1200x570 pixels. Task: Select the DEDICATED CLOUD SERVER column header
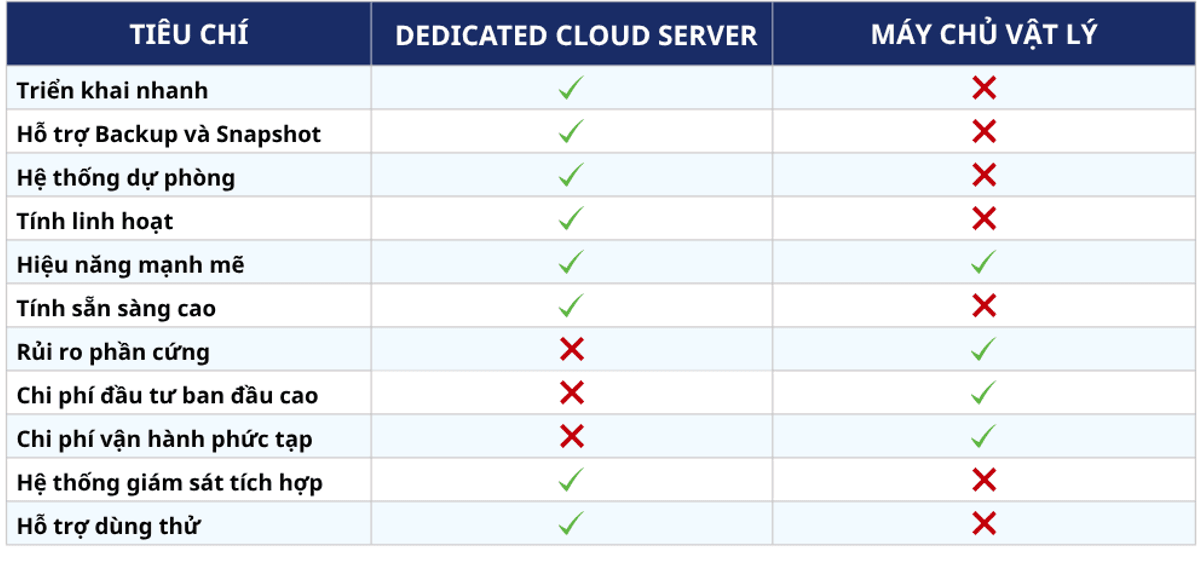point(576,36)
